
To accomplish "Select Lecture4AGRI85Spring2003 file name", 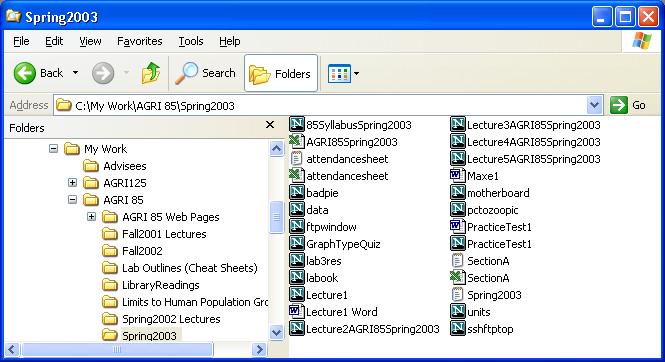I will [x=534, y=142].
